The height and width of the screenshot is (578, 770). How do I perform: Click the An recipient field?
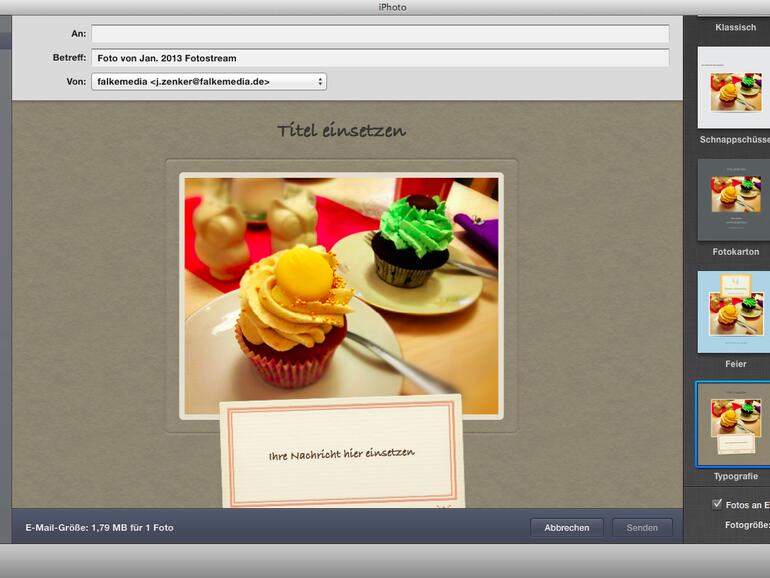click(380, 34)
